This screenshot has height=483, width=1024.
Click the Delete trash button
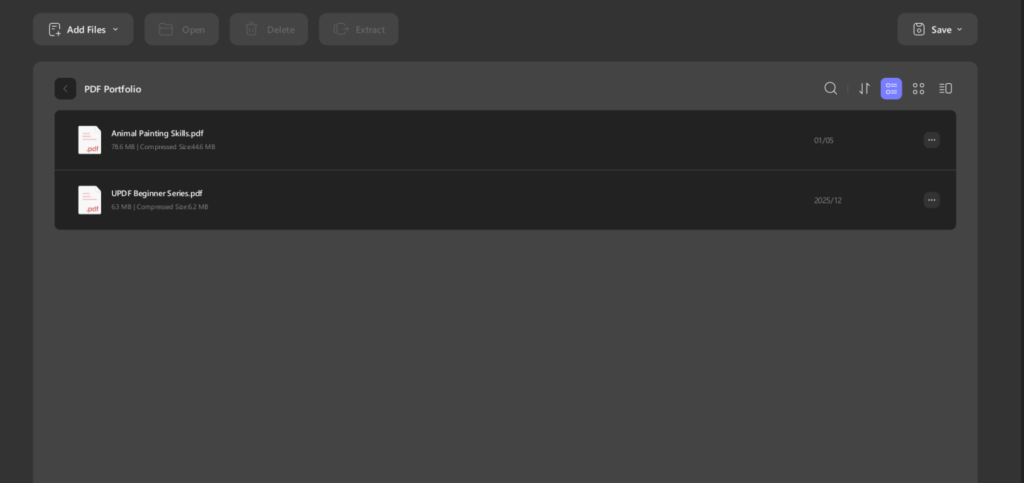pos(268,29)
